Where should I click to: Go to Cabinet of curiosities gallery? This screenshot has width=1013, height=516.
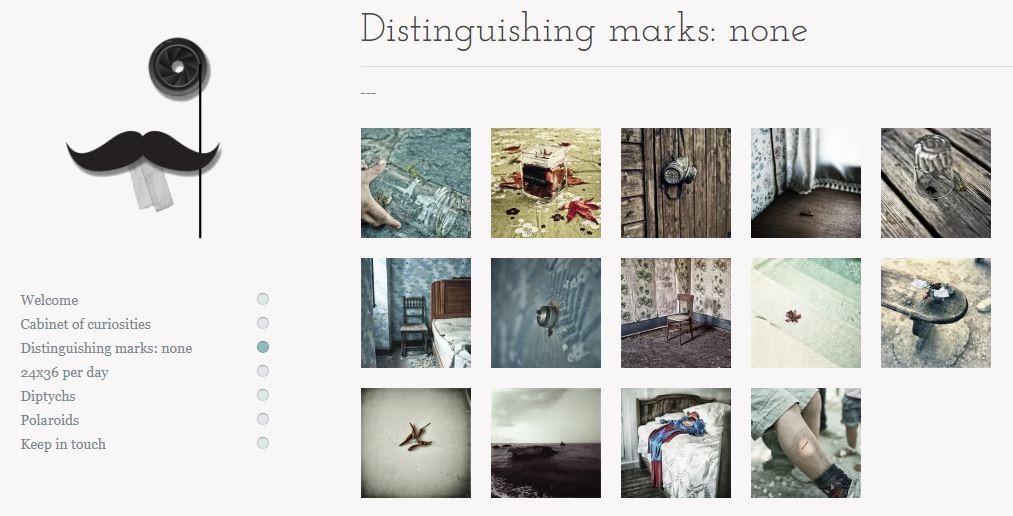(85, 324)
